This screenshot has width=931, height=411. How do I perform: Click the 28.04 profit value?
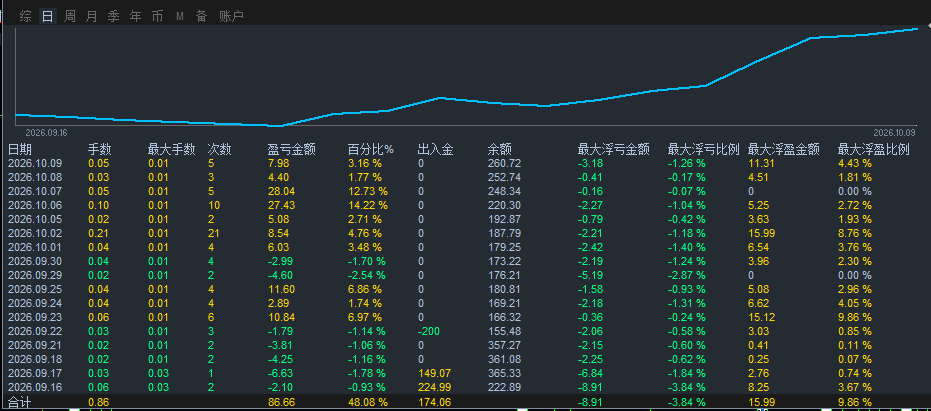pyautogui.click(x=281, y=191)
